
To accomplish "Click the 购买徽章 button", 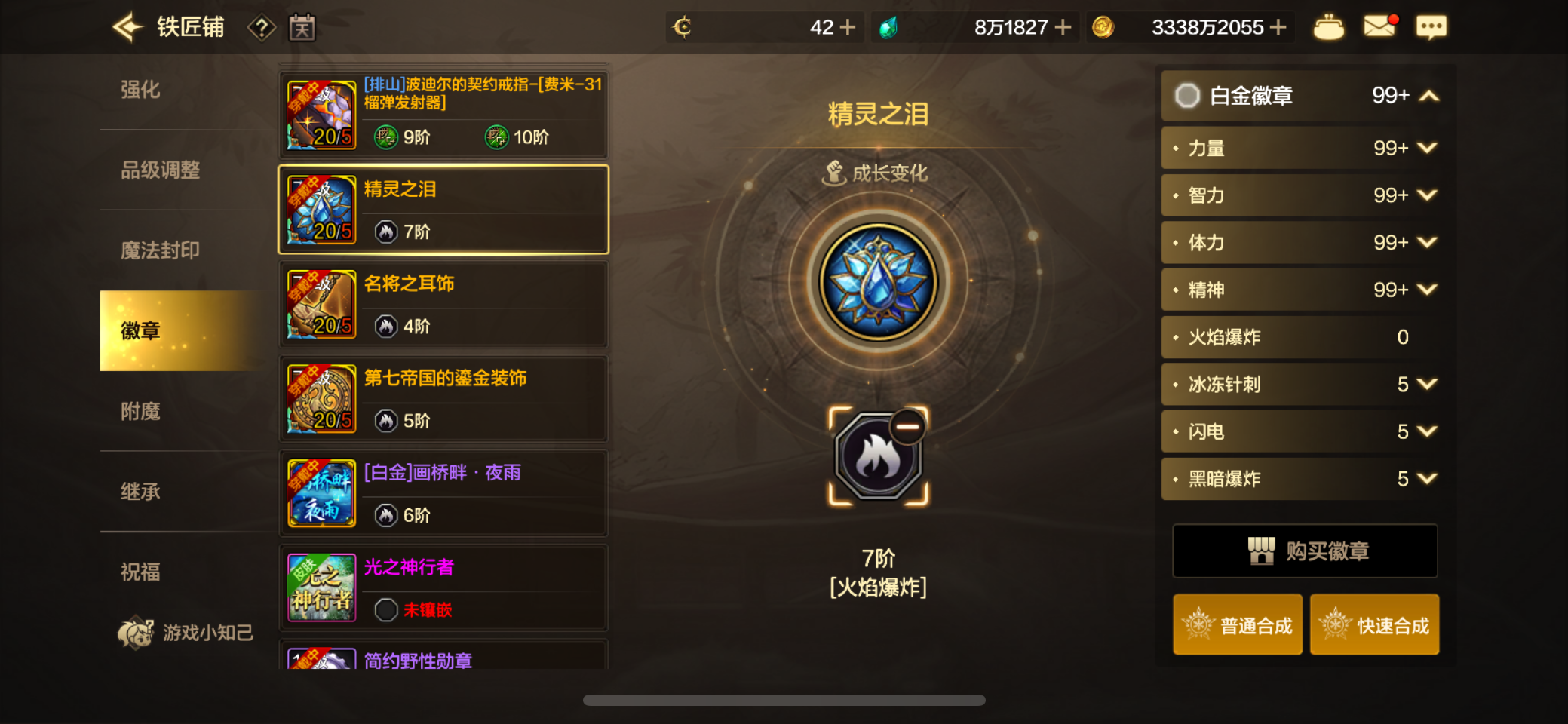I will pyautogui.click(x=1305, y=551).
